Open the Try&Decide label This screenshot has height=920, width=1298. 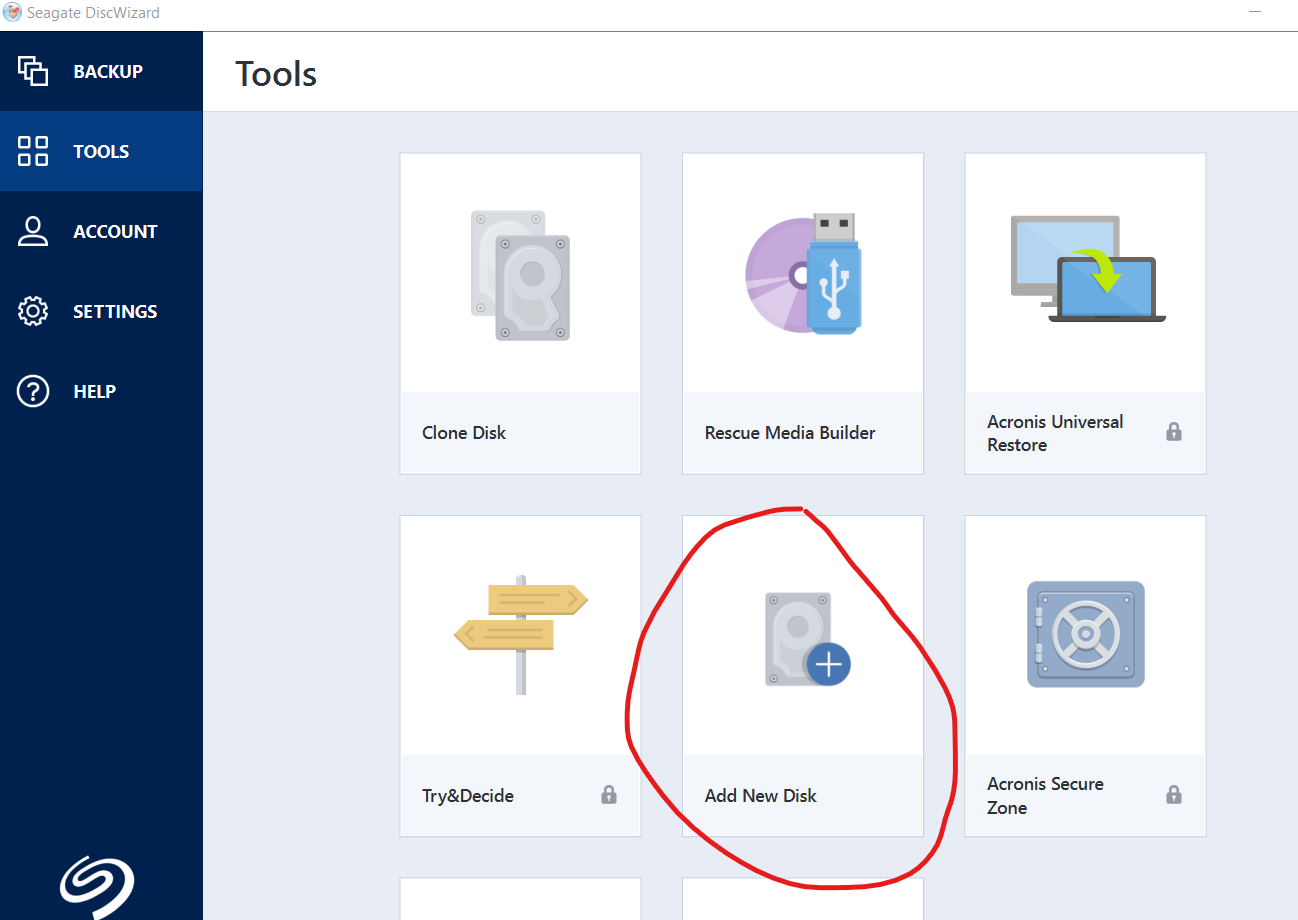[x=468, y=796]
